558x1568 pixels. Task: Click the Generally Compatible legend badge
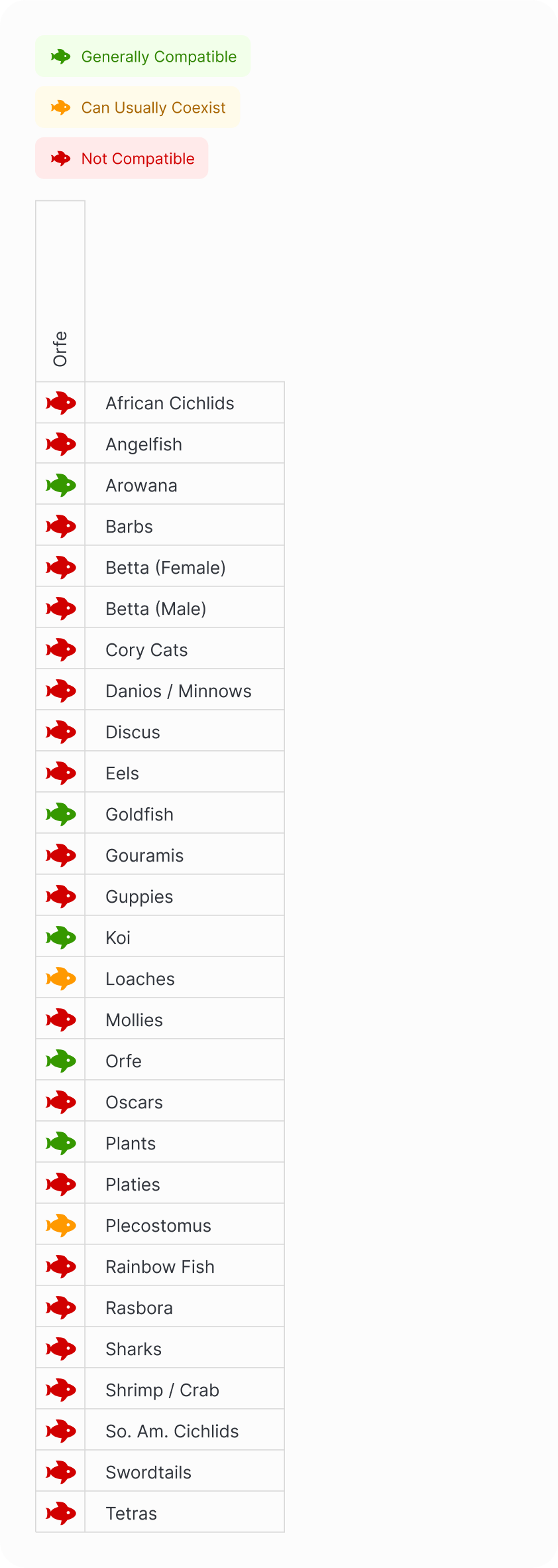click(x=143, y=57)
